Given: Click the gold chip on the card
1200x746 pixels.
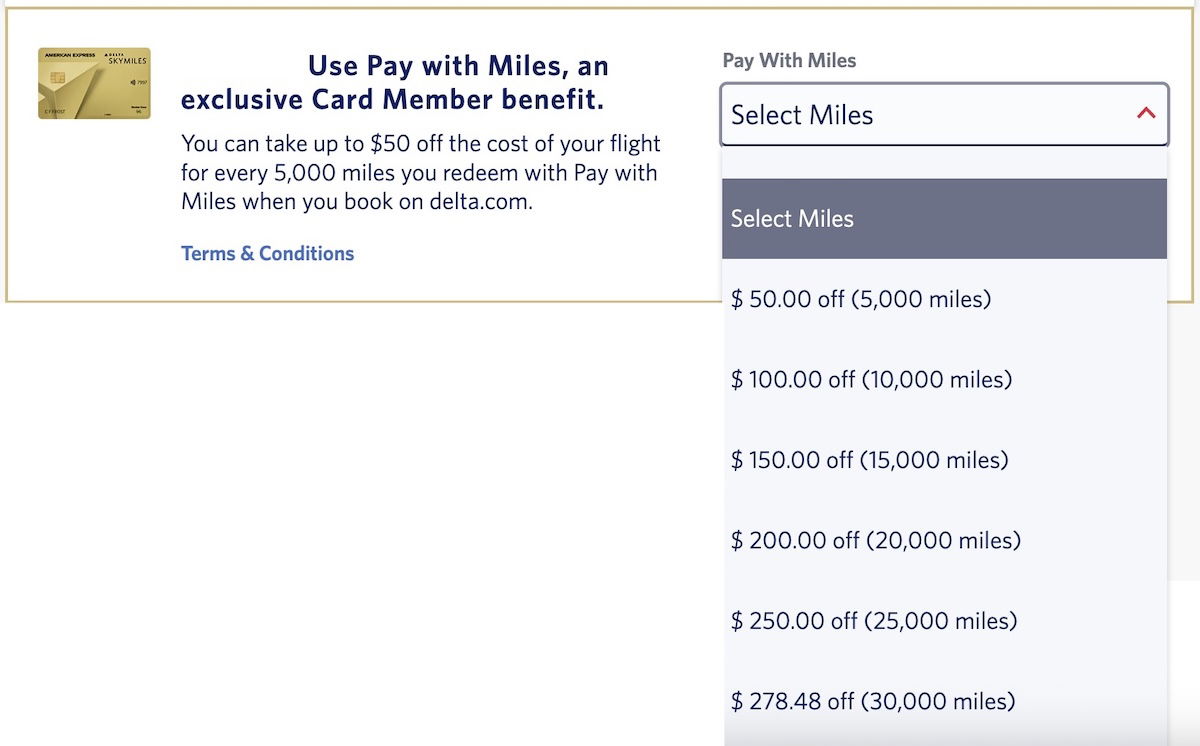Looking at the screenshot, I should click(55, 79).
